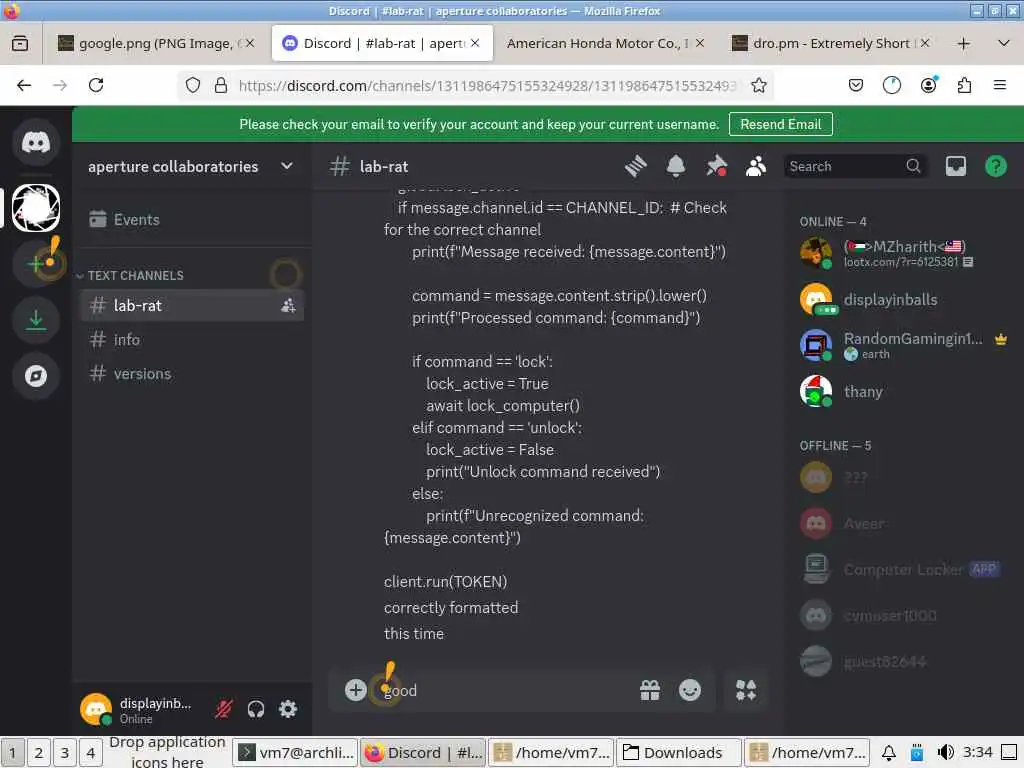
Task: Select the info channel
Action: pos(192,340)
